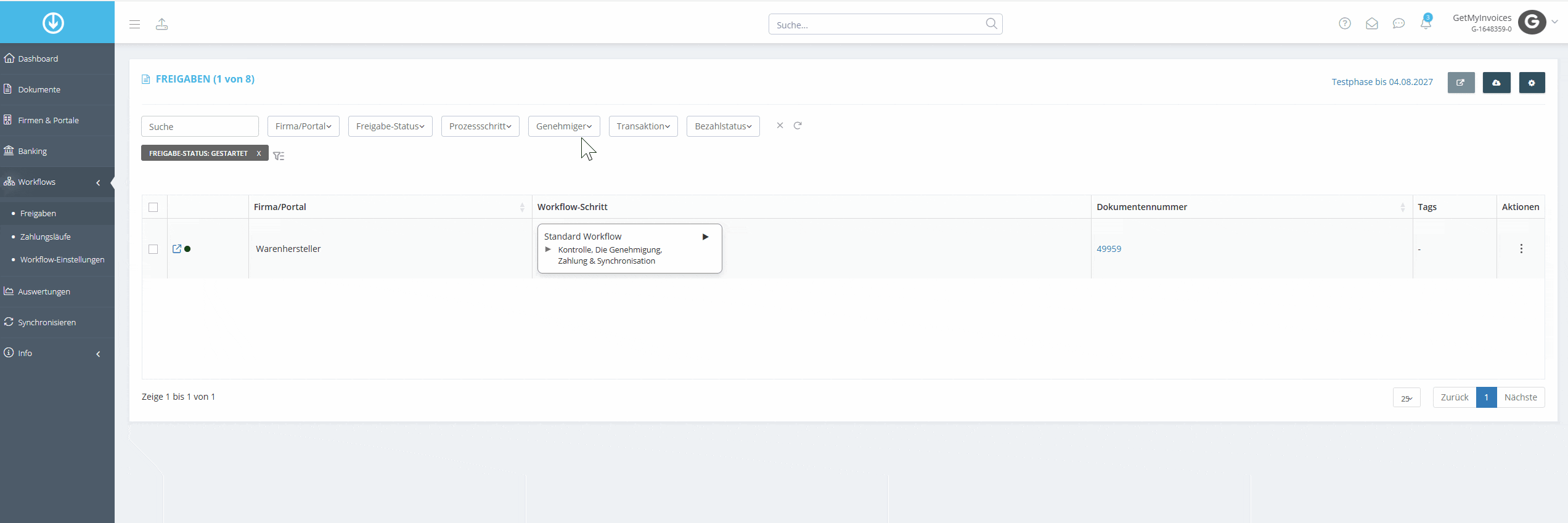The width and height of the screenshot is (1568, 523).
Task: Open the Warenhersteller document external link icon
Action: (177, 249)
